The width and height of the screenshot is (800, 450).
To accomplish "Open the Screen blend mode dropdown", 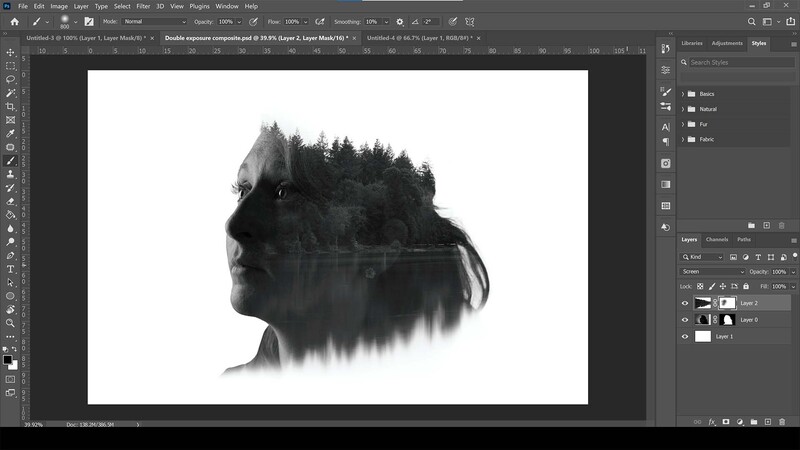I will [712, 272].
